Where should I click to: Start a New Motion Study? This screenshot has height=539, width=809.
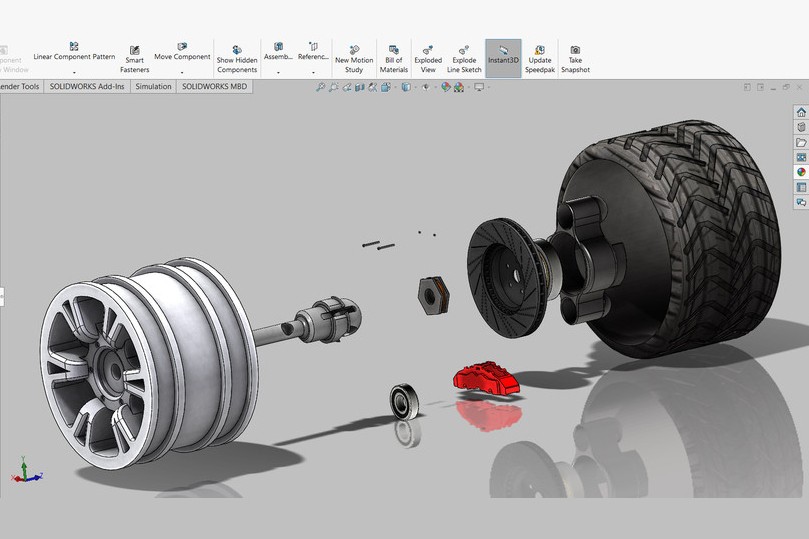(354, 59)
